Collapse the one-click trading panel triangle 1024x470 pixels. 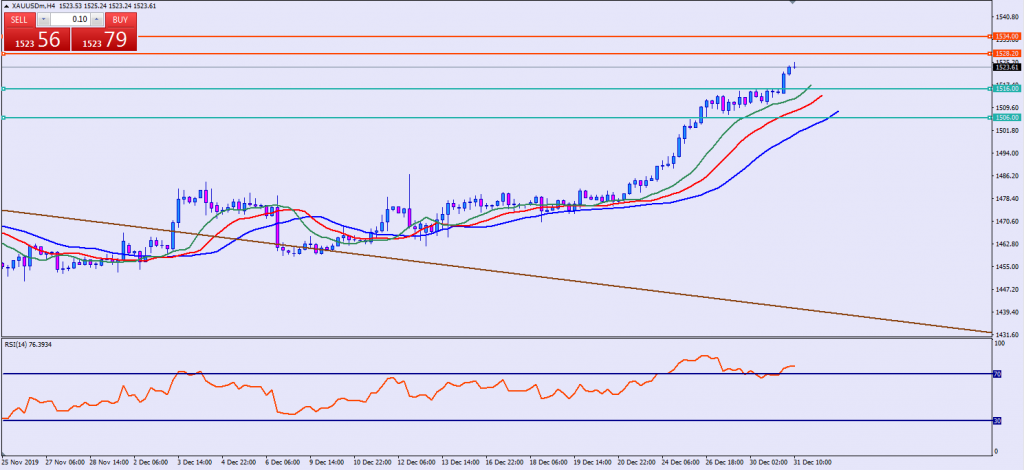coord(5,6)
